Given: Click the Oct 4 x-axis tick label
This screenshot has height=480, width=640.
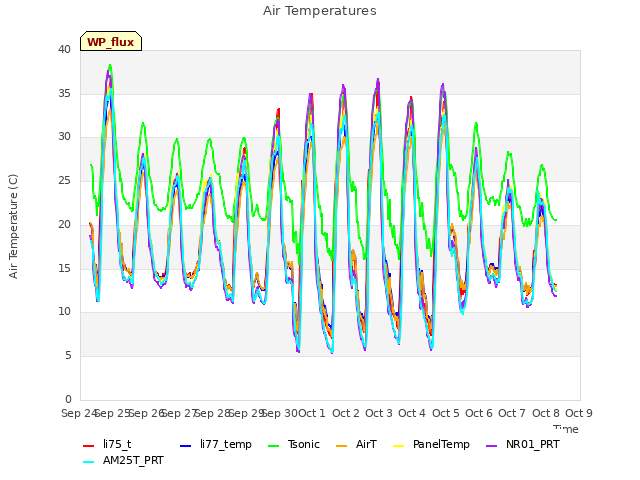Looking at the screenshot, I should click(x=412, y=413).
